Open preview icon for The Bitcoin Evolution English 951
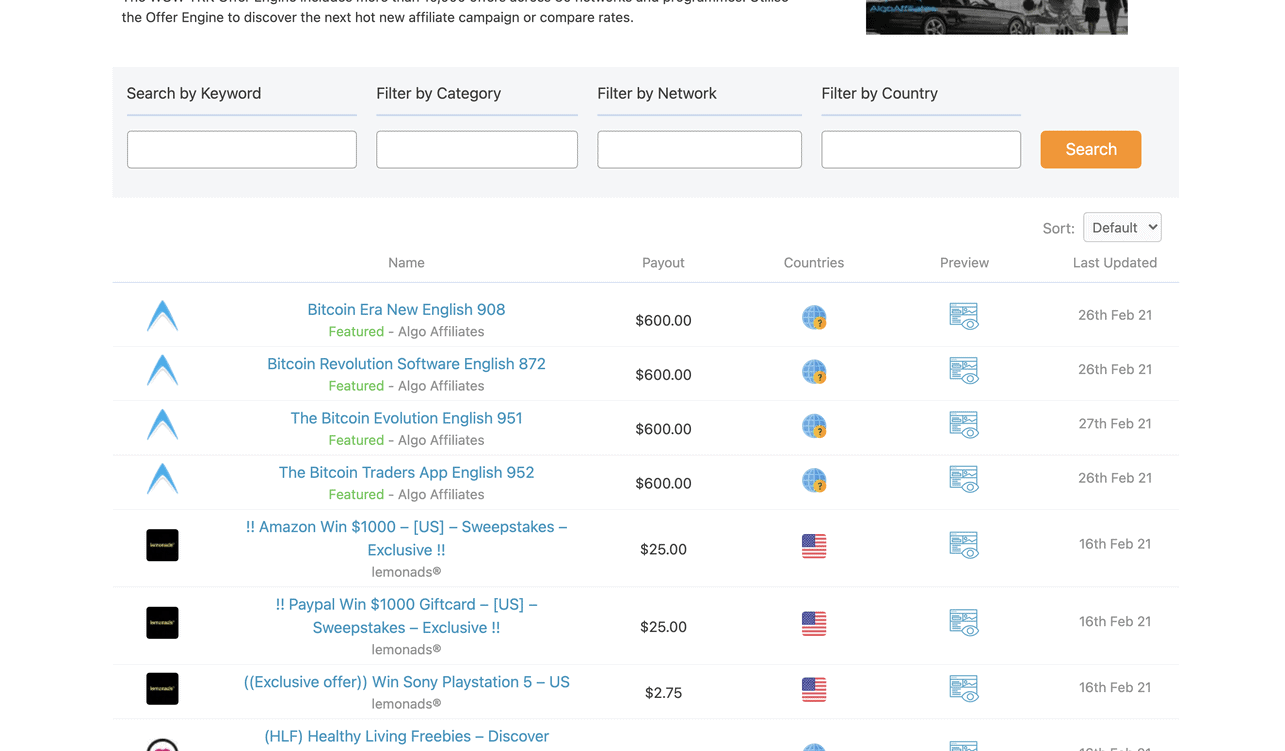This screenshot has width=1285, height=751. tap(964, 425)
